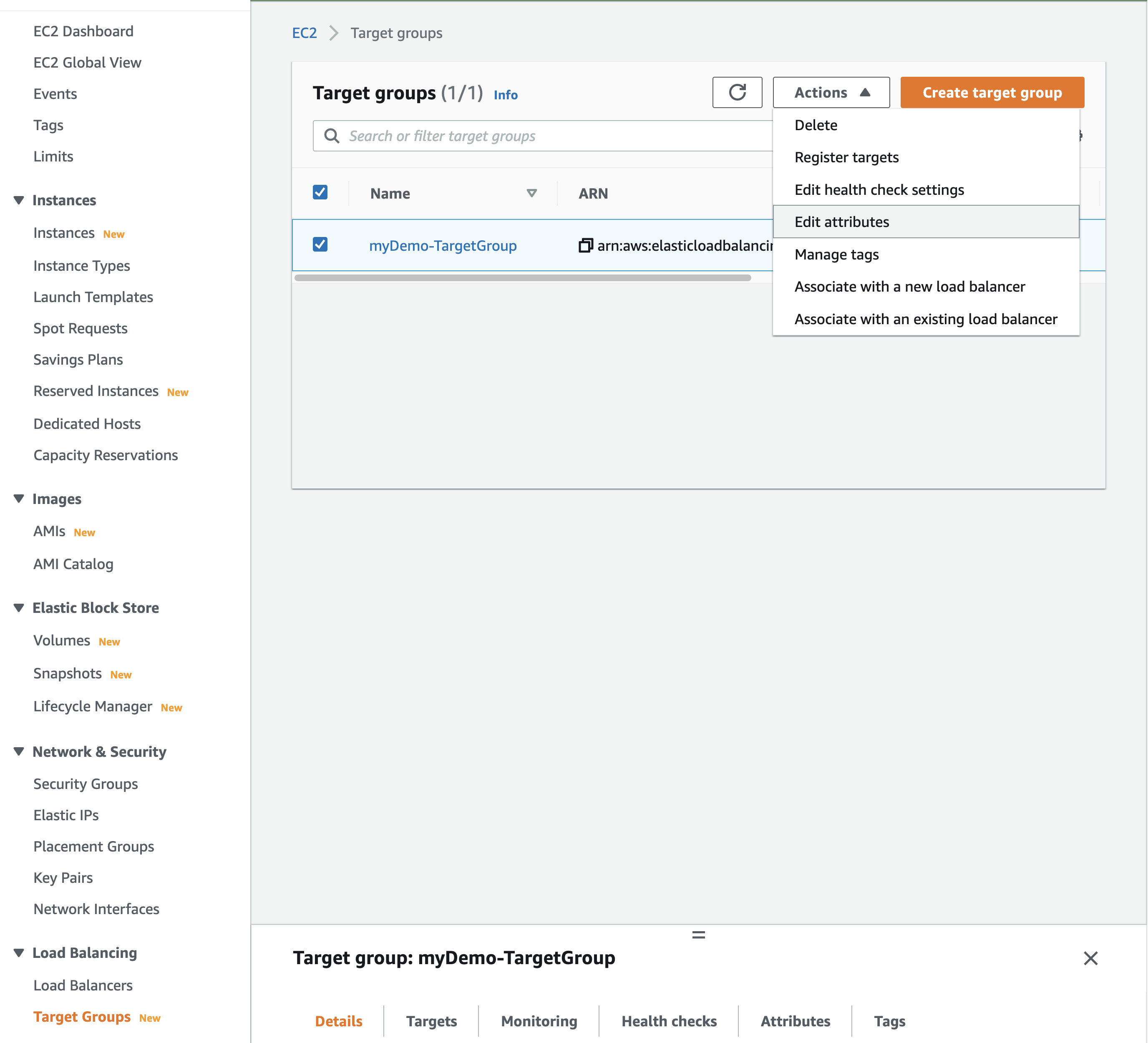
Task: Open Instance Types
Action: [x=81, y=266]
